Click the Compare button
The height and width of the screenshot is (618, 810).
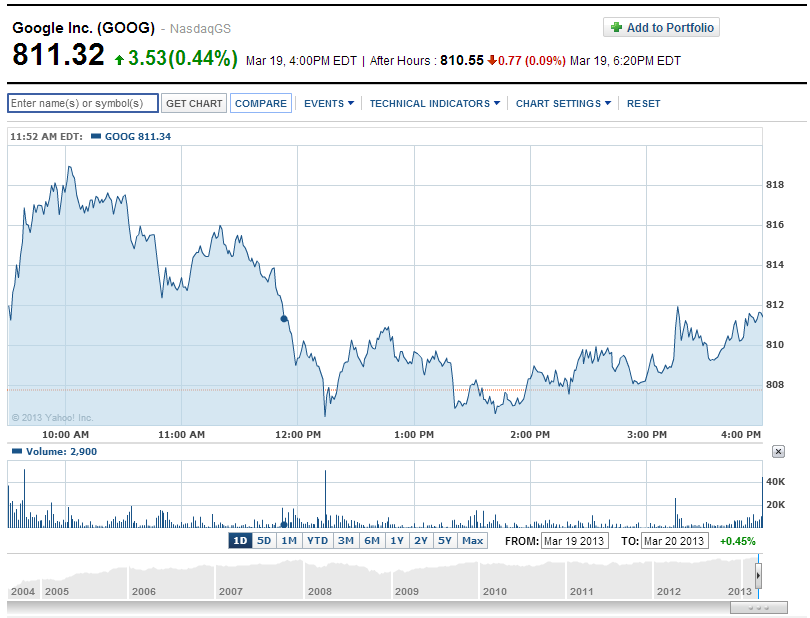pyautogui.click(x=261, y=103)
